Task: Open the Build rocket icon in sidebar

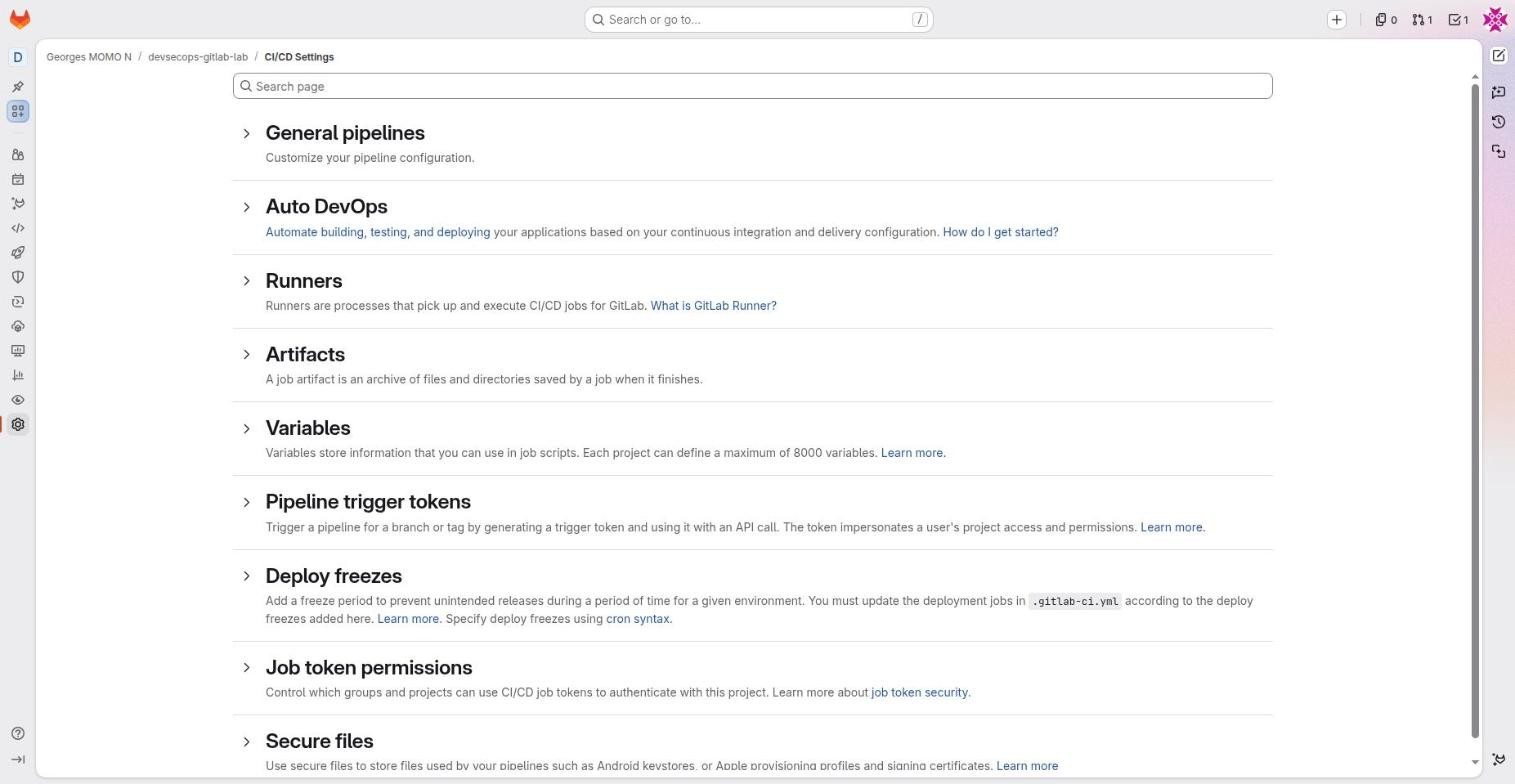Action: pos(18,253)
